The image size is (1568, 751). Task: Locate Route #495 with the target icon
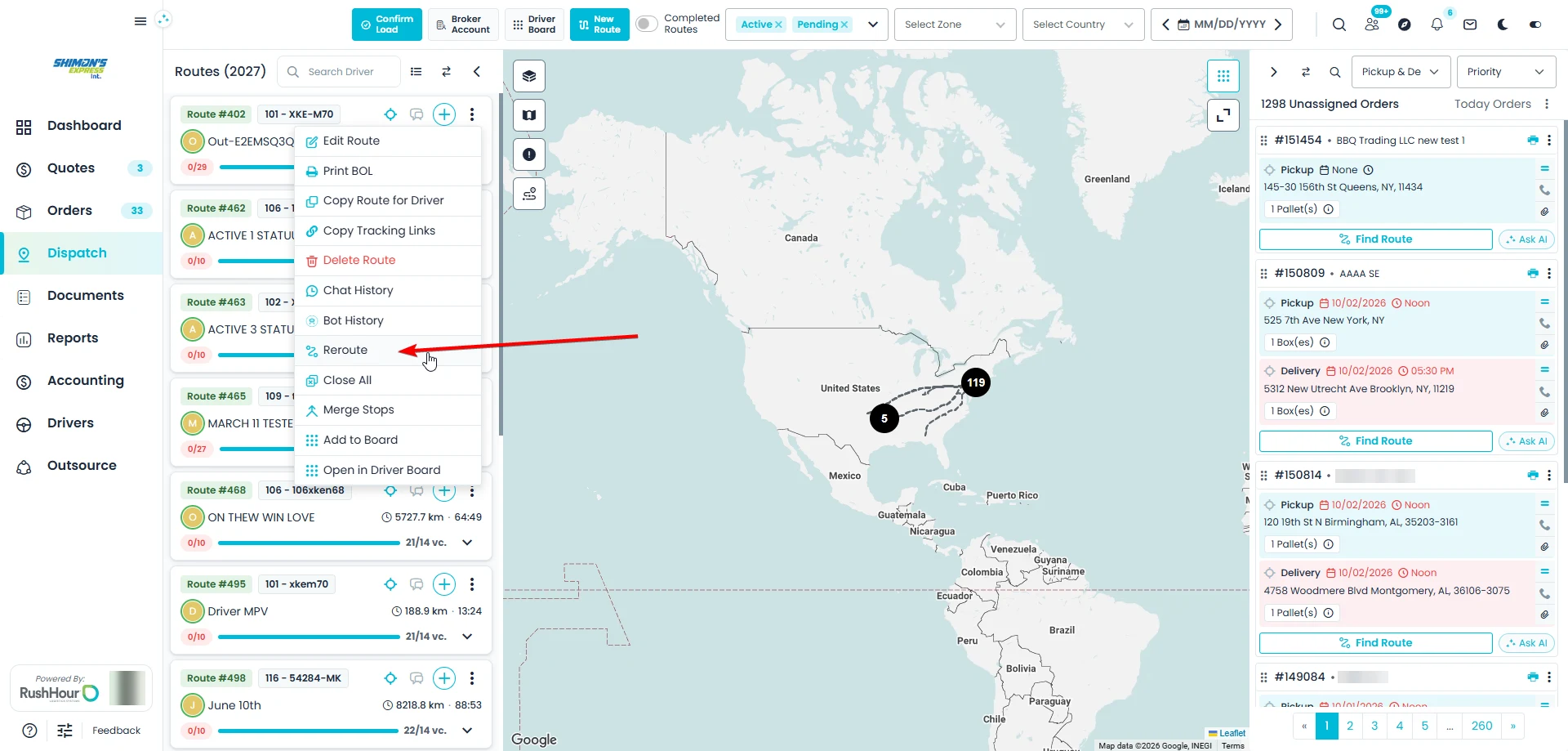coord(390,584)
